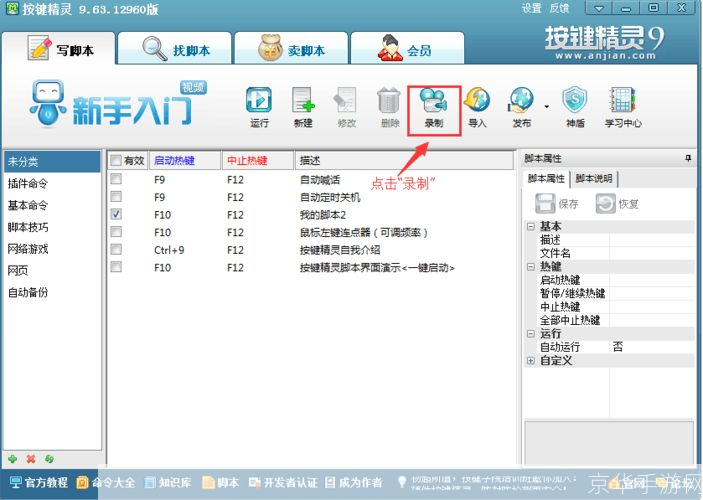Sort by the 描述 column header
Image resolution: width=703 pixels, height=500 pixels.
pyautogui.click(x=404, y=161)
